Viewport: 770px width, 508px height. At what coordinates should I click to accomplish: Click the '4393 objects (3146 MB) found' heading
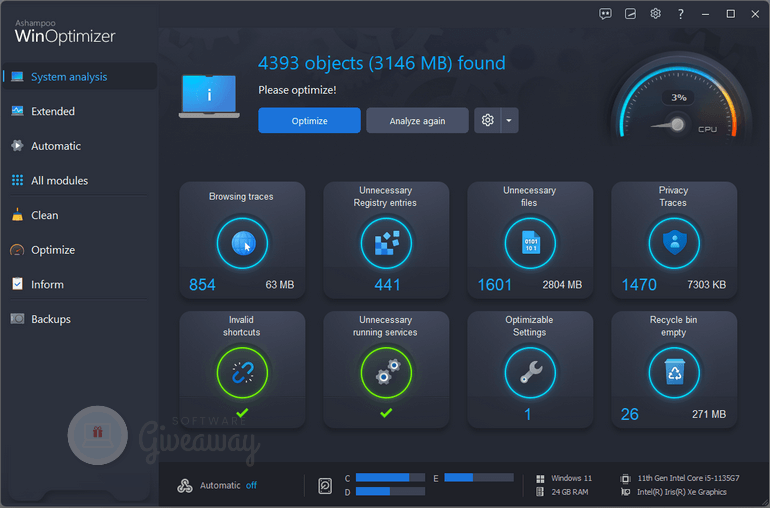382,63
